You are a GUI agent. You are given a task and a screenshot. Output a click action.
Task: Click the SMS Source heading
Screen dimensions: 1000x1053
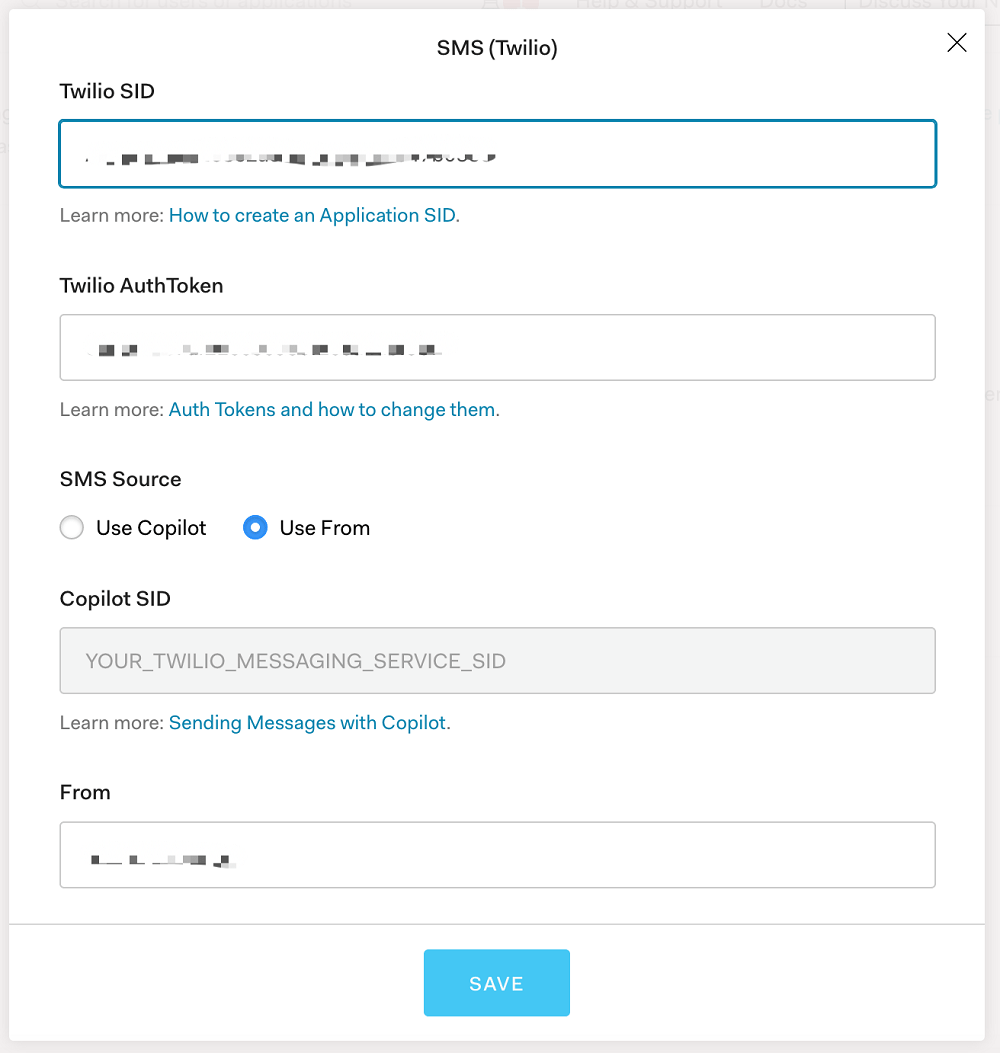click(121, 479)
